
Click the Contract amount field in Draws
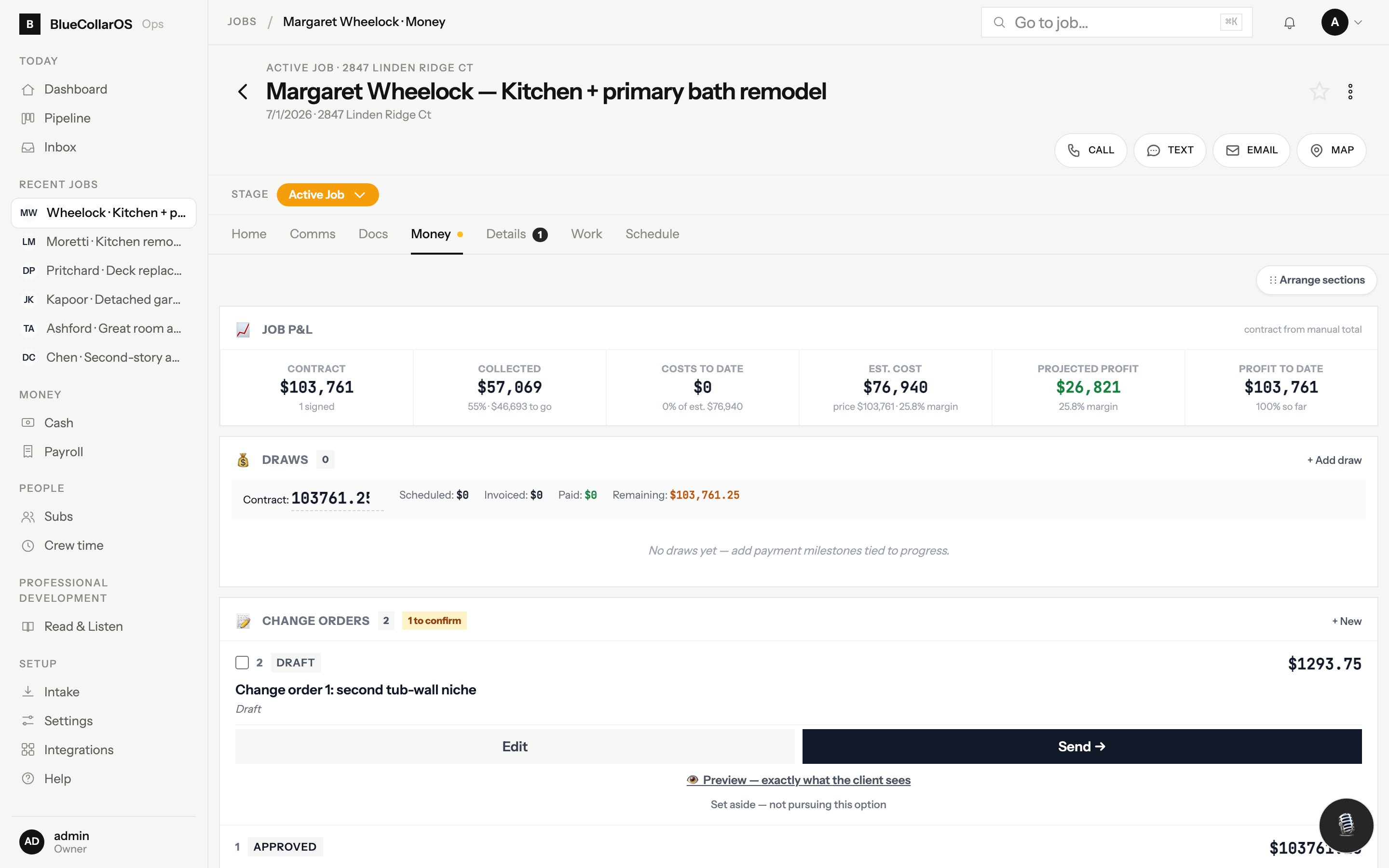[x=337, y=498]
